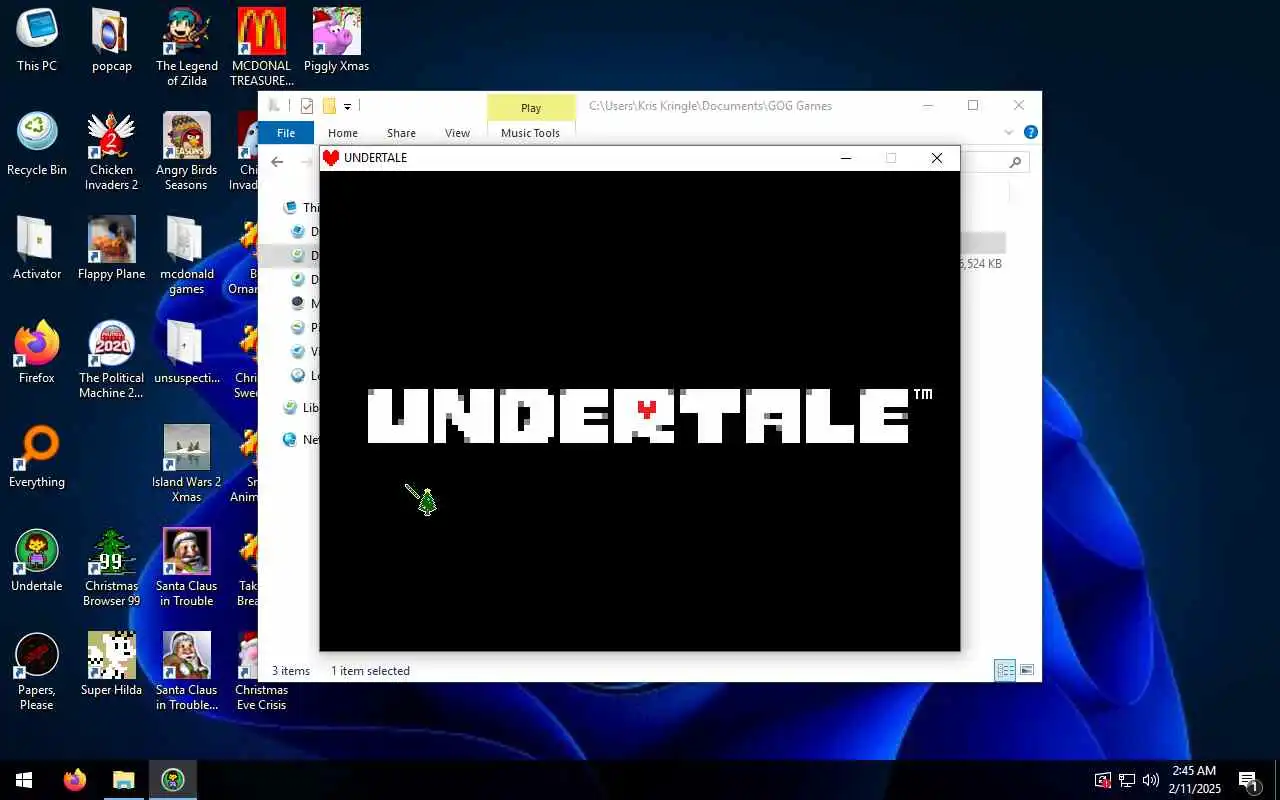This screenshot has height=800, width=1280.
Task: Click the Properties checkmark in Explorer quick access toolbar
Action: coord(307,106)
